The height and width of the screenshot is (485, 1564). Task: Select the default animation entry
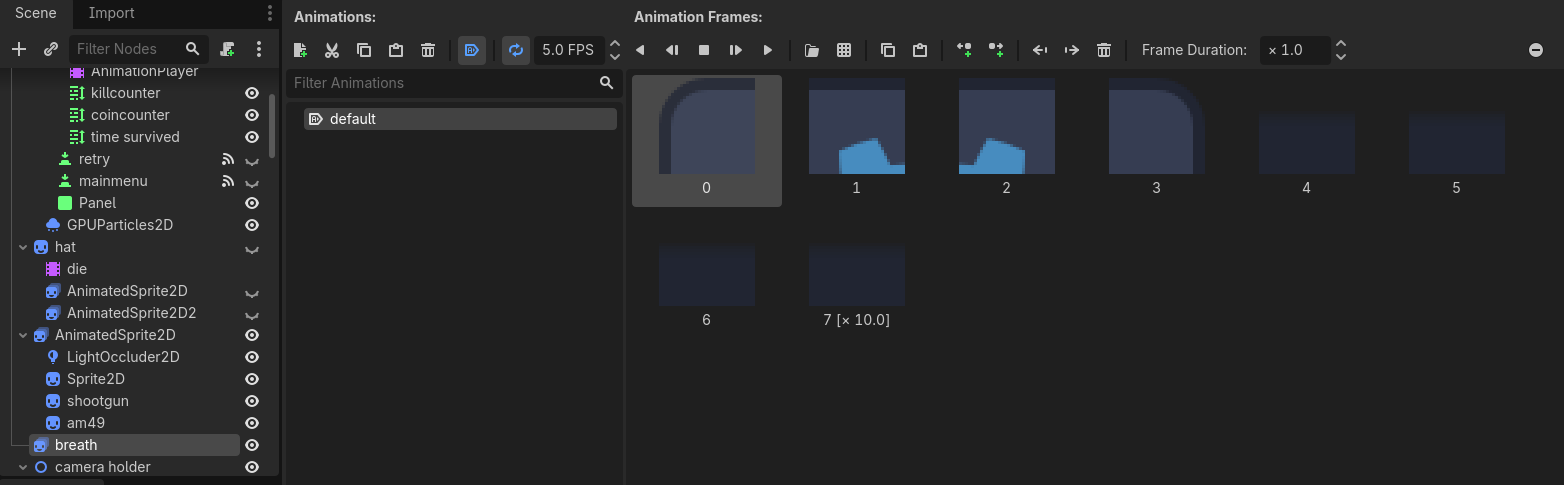(461, 119)
